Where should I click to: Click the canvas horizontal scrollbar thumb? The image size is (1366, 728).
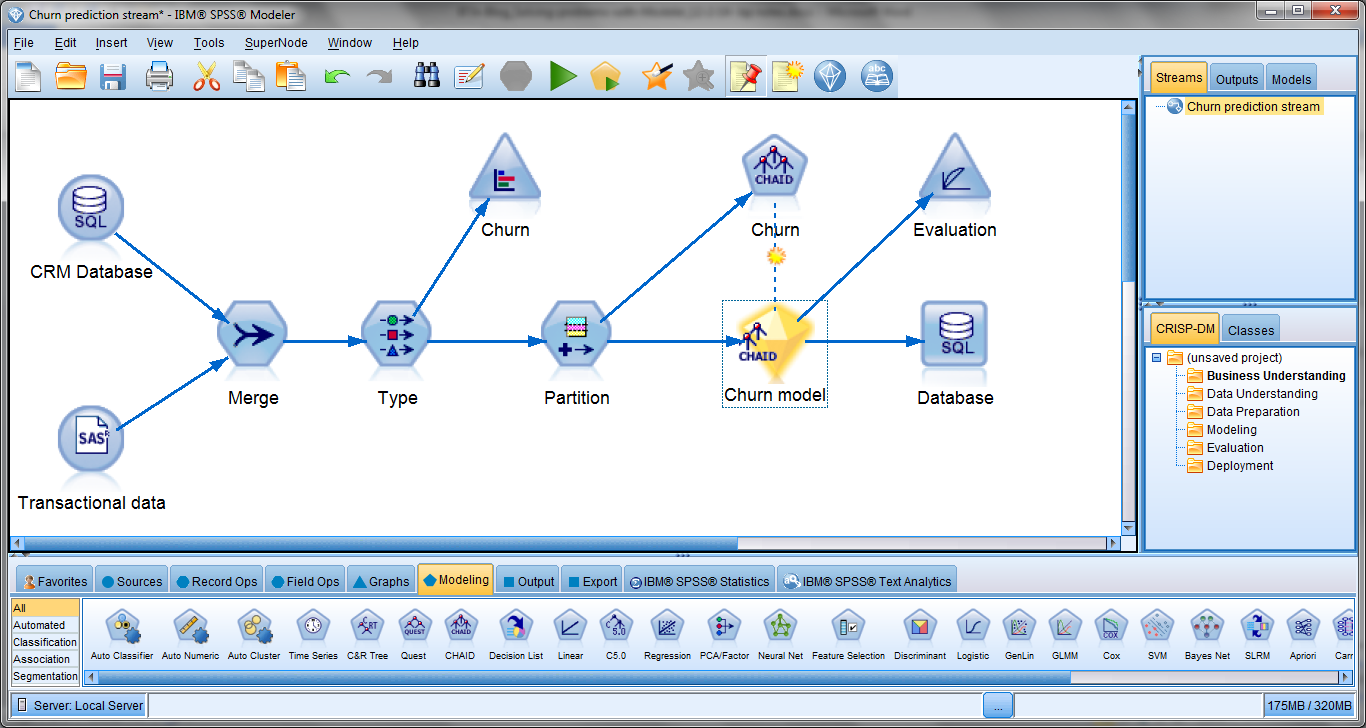click(380, 544)
